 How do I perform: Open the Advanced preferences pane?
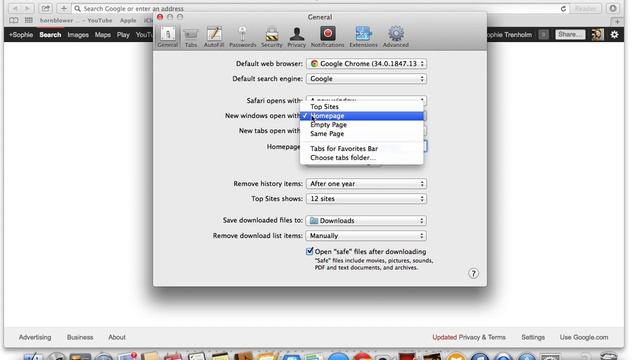click(396, 37)
